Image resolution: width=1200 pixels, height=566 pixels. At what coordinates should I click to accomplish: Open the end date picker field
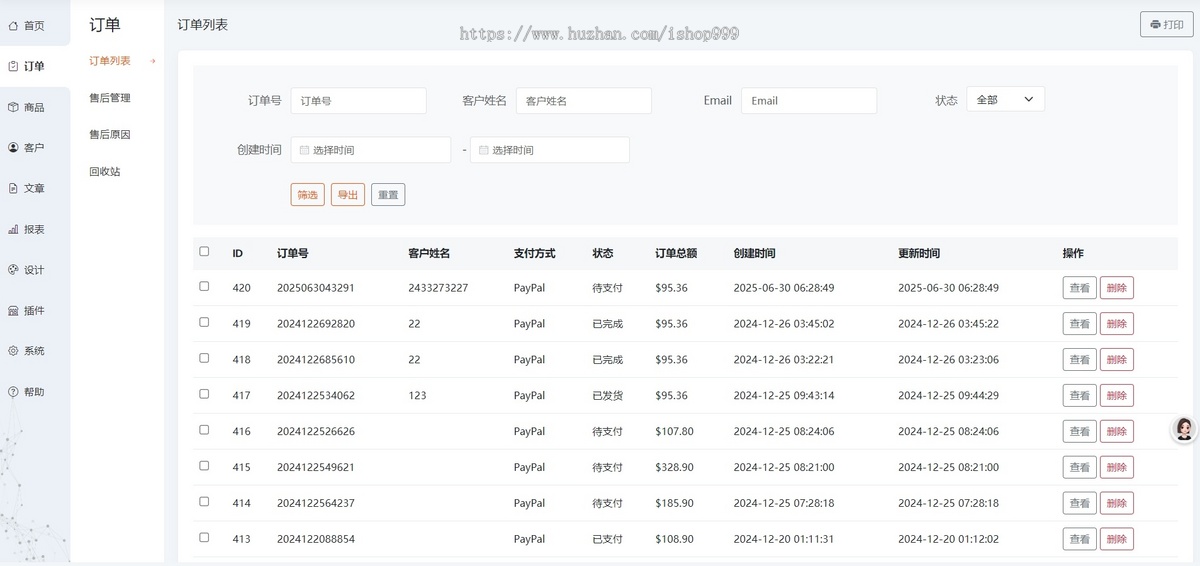[x=550, y=150]
